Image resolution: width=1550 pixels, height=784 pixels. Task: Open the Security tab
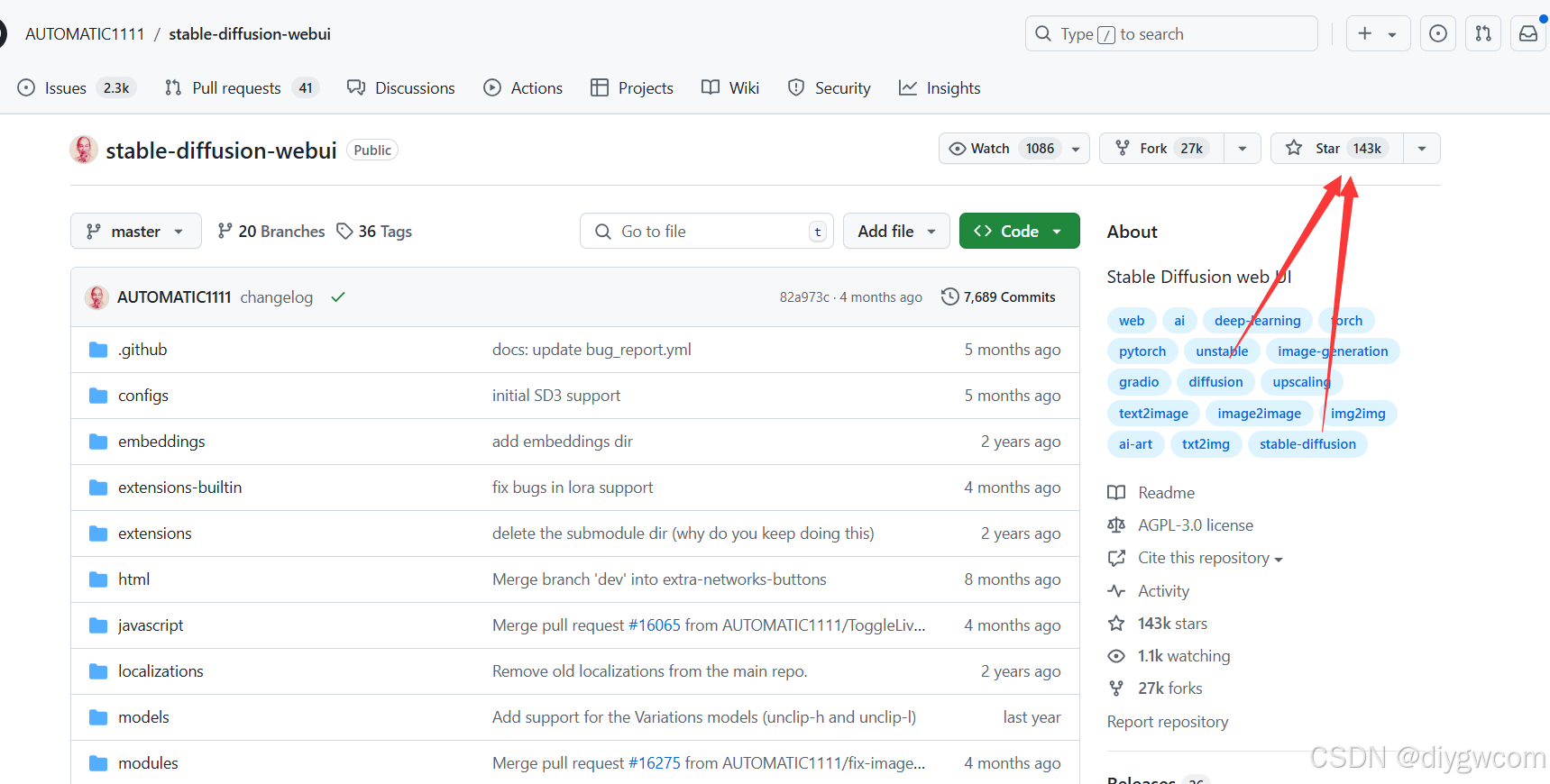point(830,88)
